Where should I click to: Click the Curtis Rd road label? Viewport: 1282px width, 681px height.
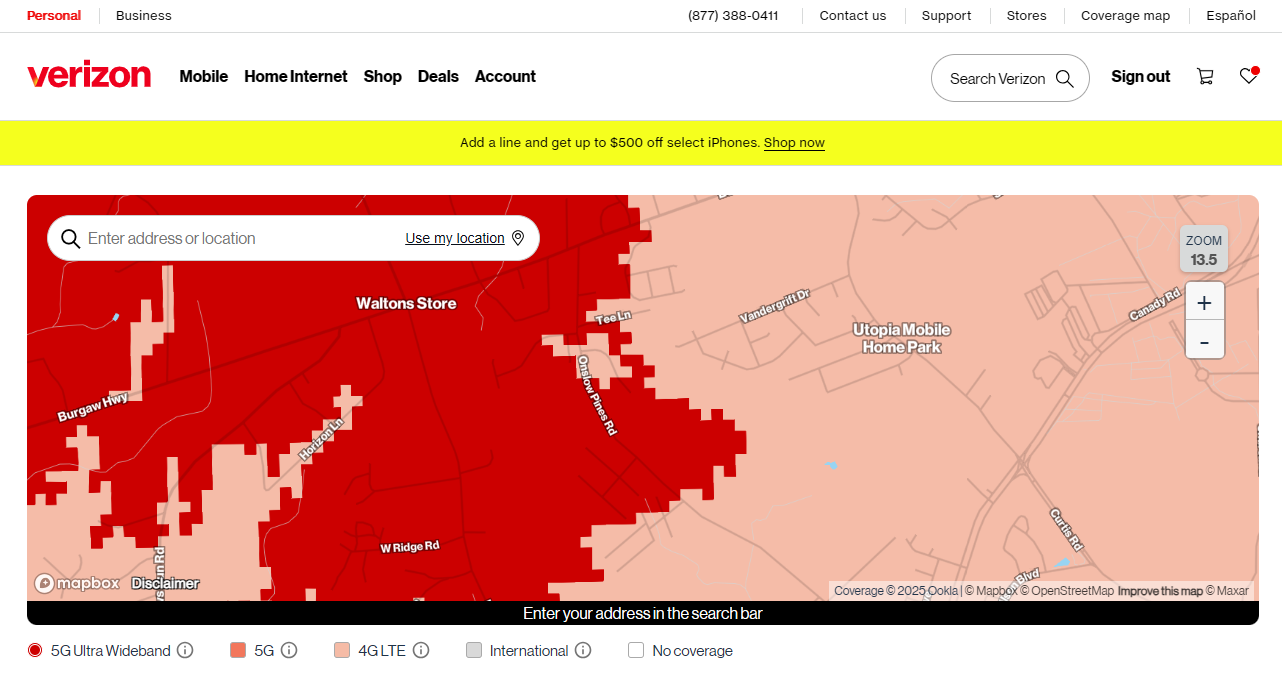(x=1066, y=529)
